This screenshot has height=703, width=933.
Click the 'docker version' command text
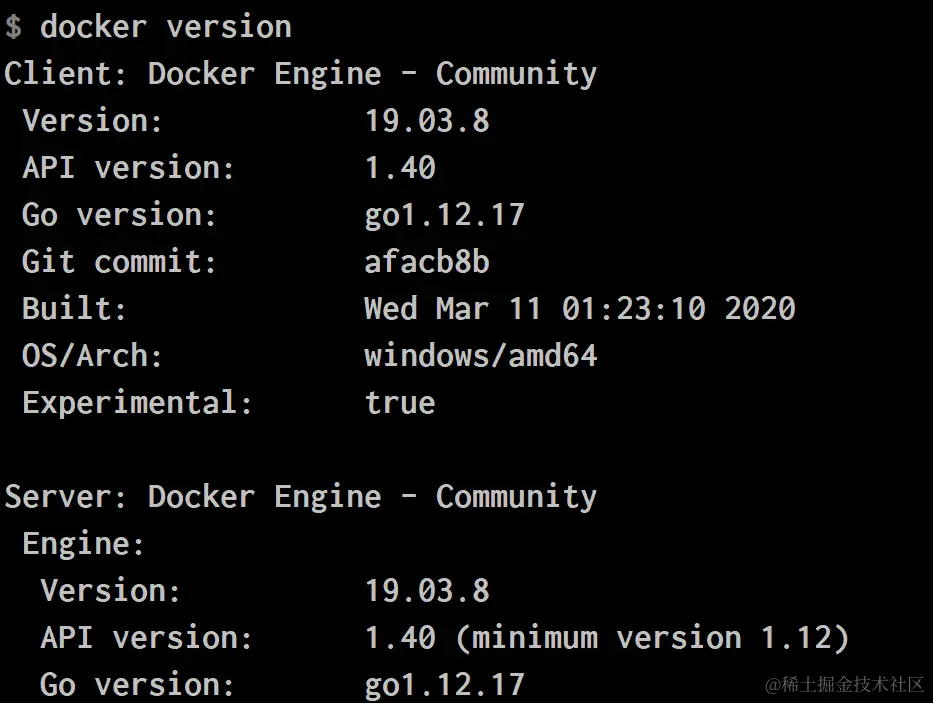coord(166,27)
